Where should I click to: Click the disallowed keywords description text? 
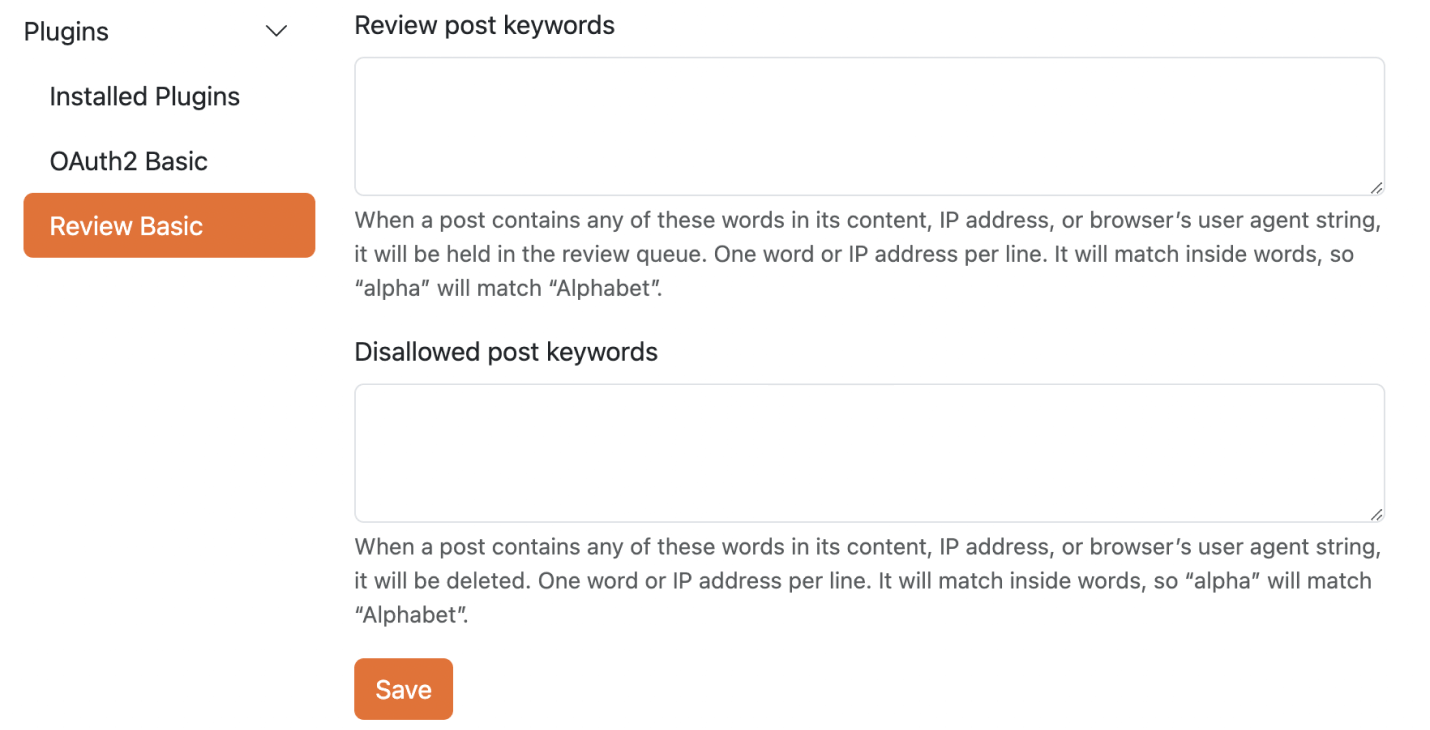point(868,580)
